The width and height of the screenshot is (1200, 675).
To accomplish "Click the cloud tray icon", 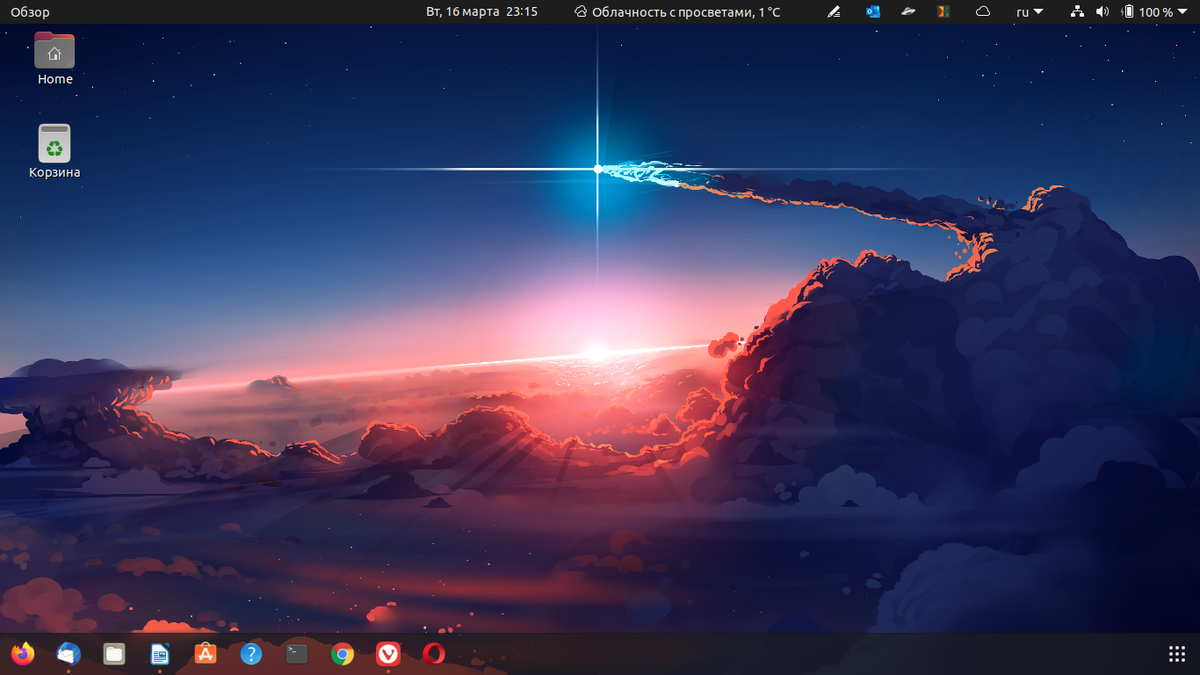I will coord(983,12).
